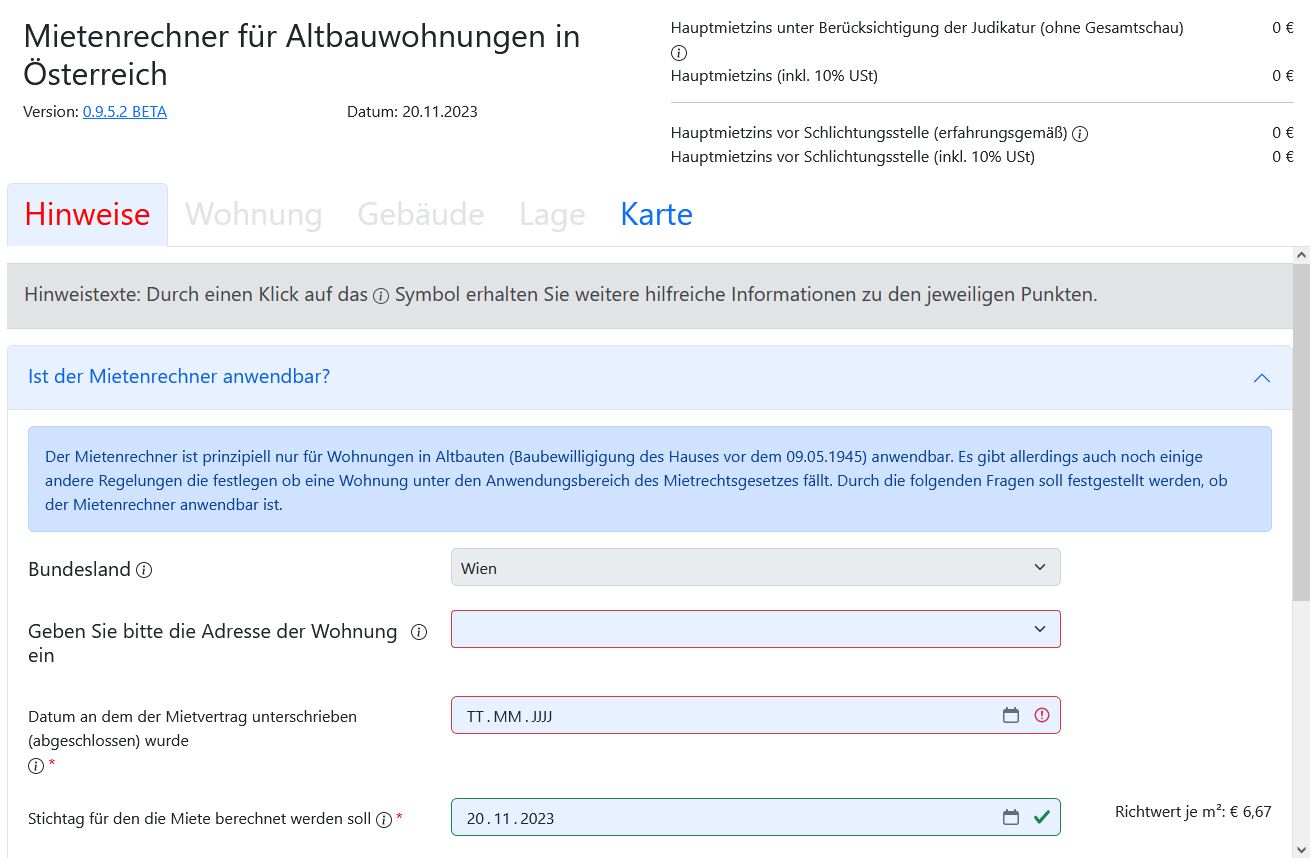Viewport: 1315px width, 862px height.
Task: Click 'Datum: 20.11.2023' text
Action: tap(412, 112)
